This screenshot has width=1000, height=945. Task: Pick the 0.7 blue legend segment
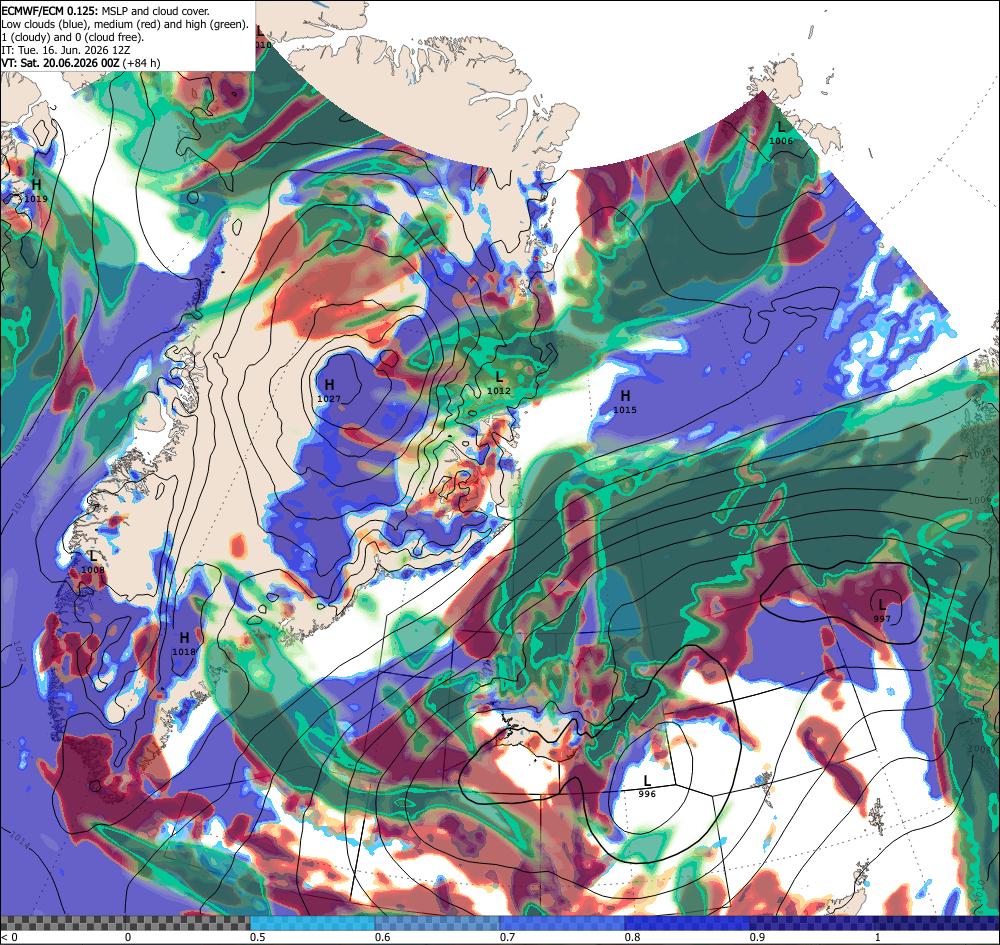(562, 923)
